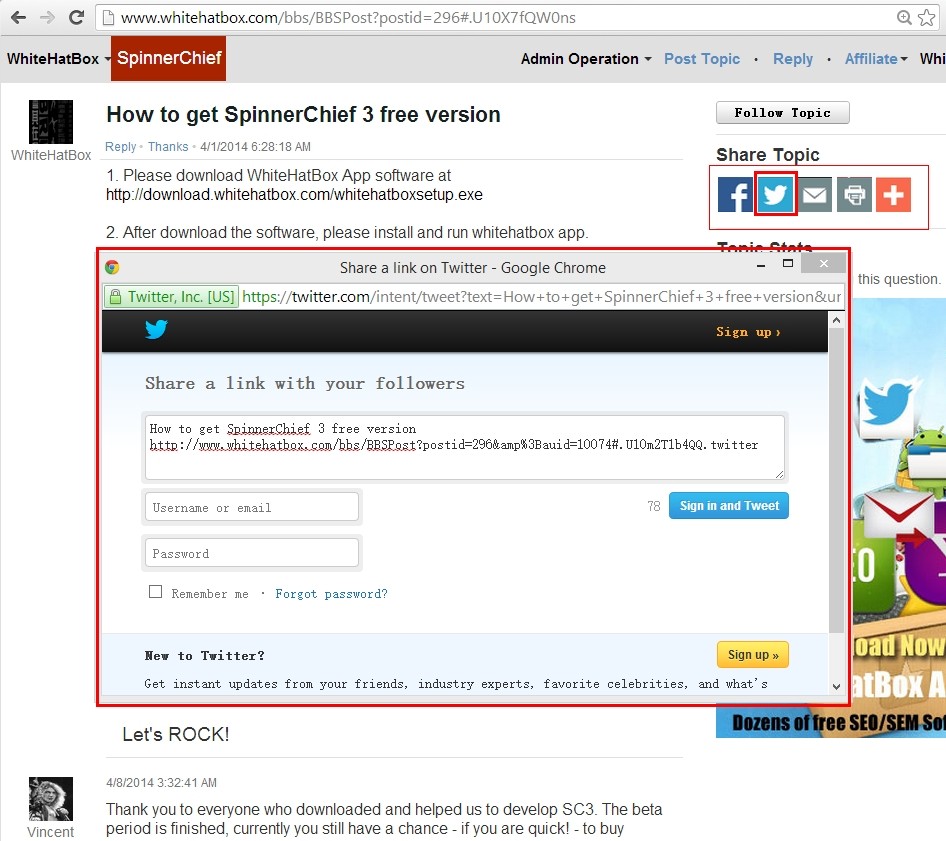Open more sharing options plus icon
This screenshot has width=946, height=841.
click(893, 194)
